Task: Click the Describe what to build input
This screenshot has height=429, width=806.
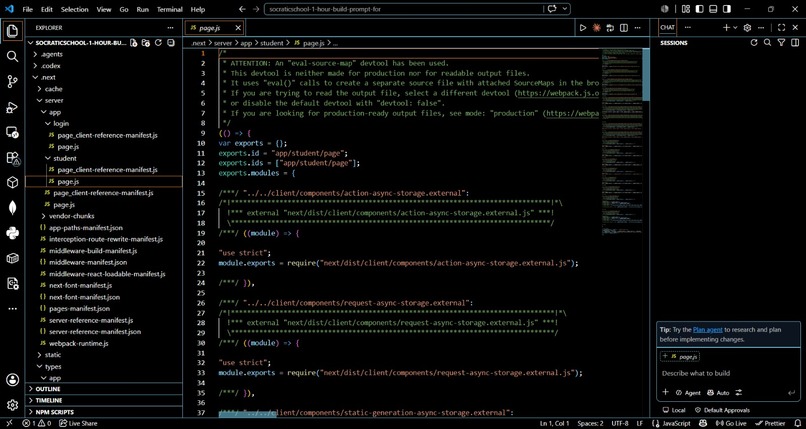Action: pyautogui.click(x=728, y=373)
